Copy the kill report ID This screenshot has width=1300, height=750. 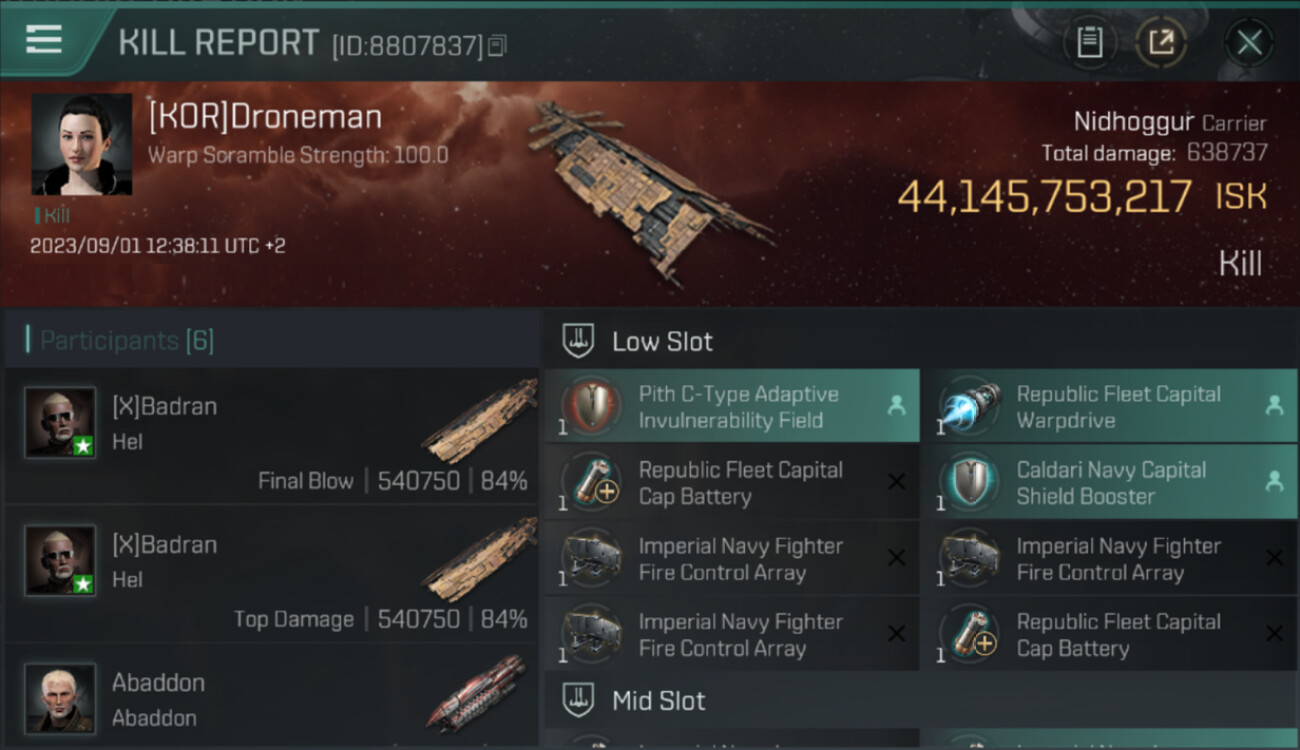[x=497, y=45]
